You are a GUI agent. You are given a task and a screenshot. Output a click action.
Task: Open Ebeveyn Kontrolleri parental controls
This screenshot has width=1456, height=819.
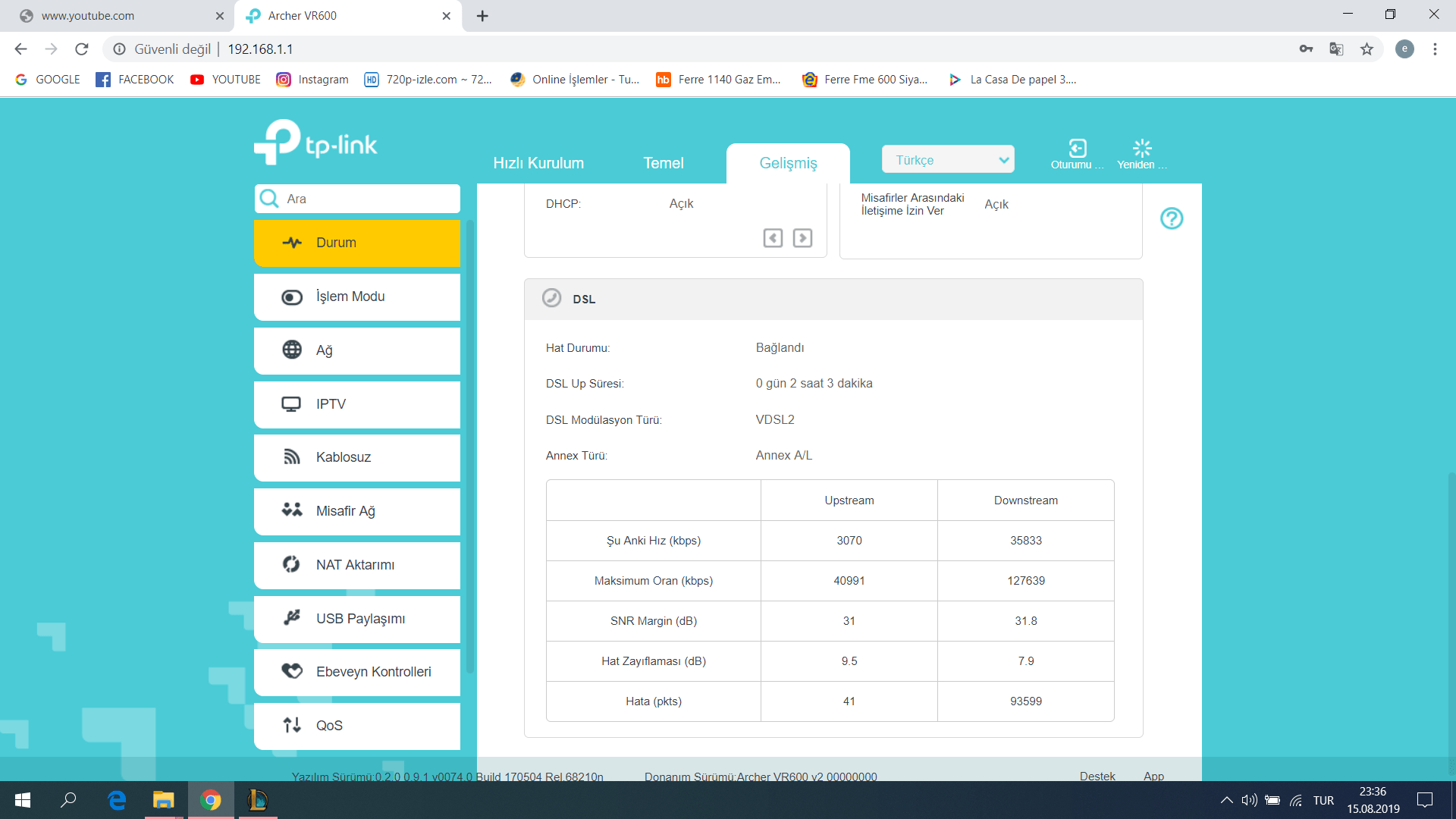pyautogui.click(x=357, y=672)
